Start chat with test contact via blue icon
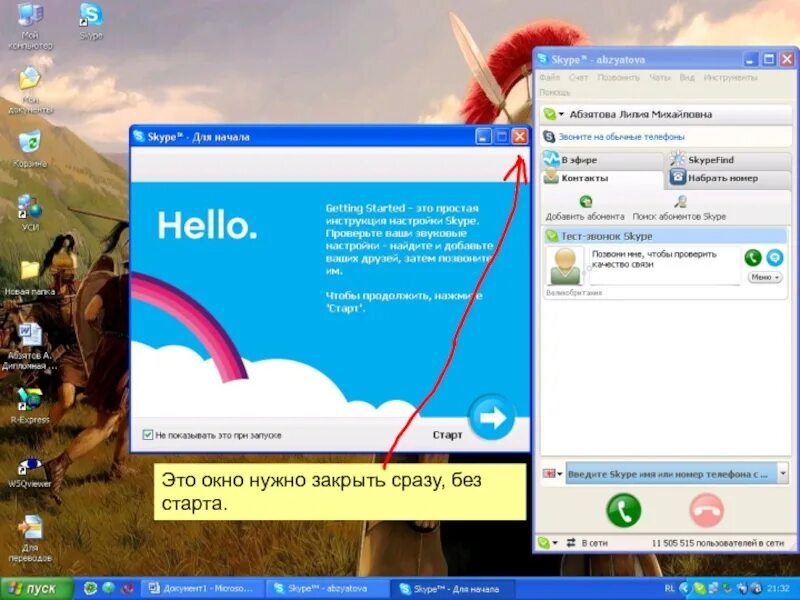800x600 pixels. (x=774, y=258)
